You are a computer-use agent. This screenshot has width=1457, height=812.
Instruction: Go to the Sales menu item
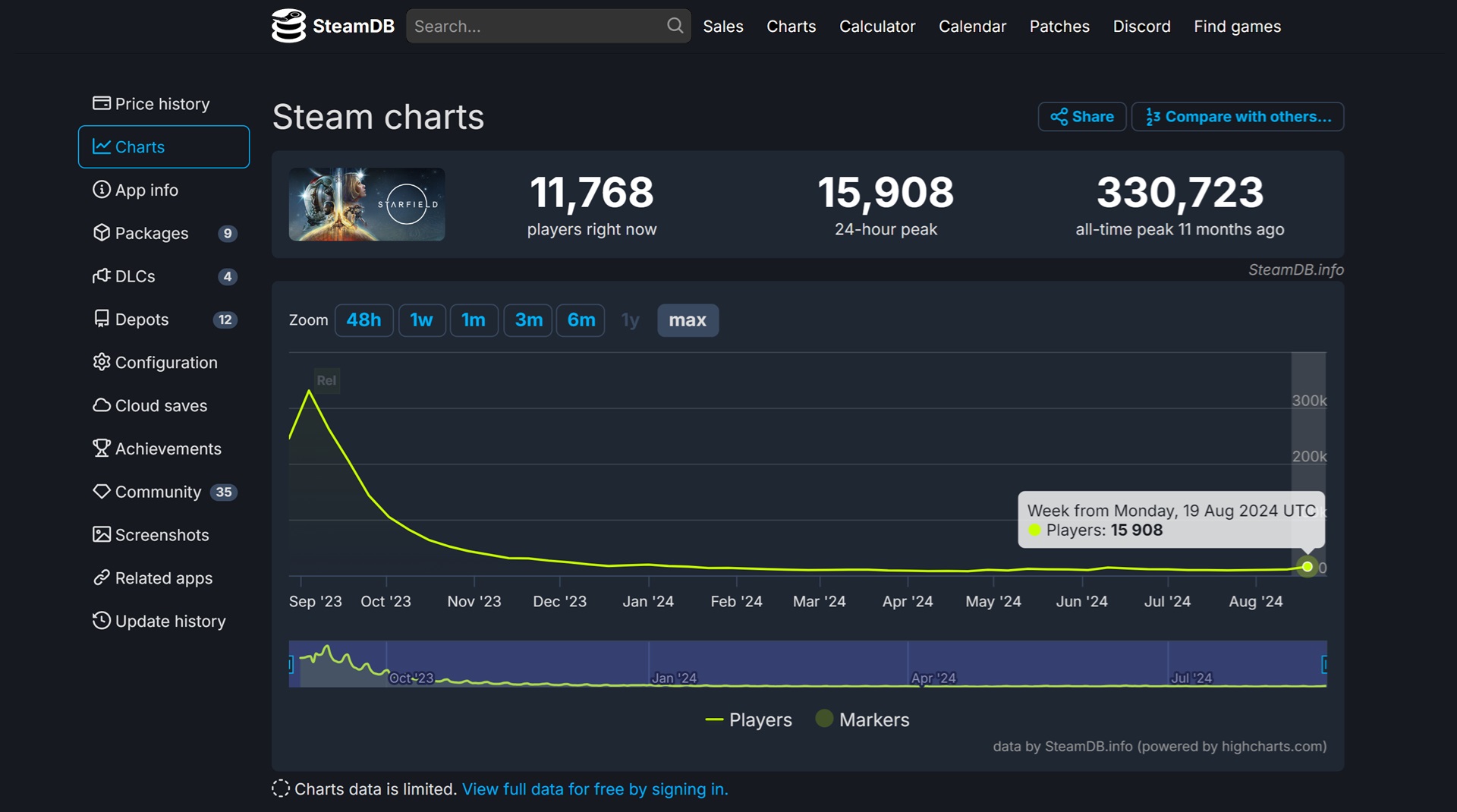click(722, 26)
